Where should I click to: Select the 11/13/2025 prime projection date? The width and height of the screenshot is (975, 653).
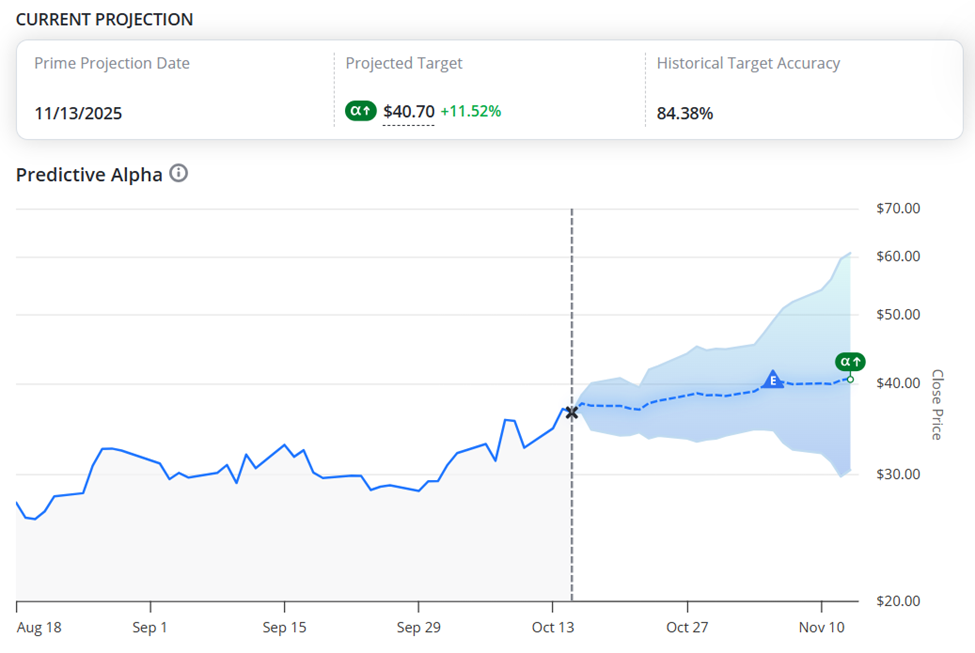[x=78, y=113]
